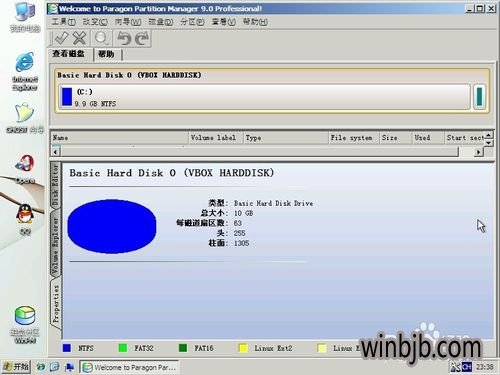Viewport: 500px width, 375px height.
Task: Switch to the 帮助 tab
Action: pos(107,54)
